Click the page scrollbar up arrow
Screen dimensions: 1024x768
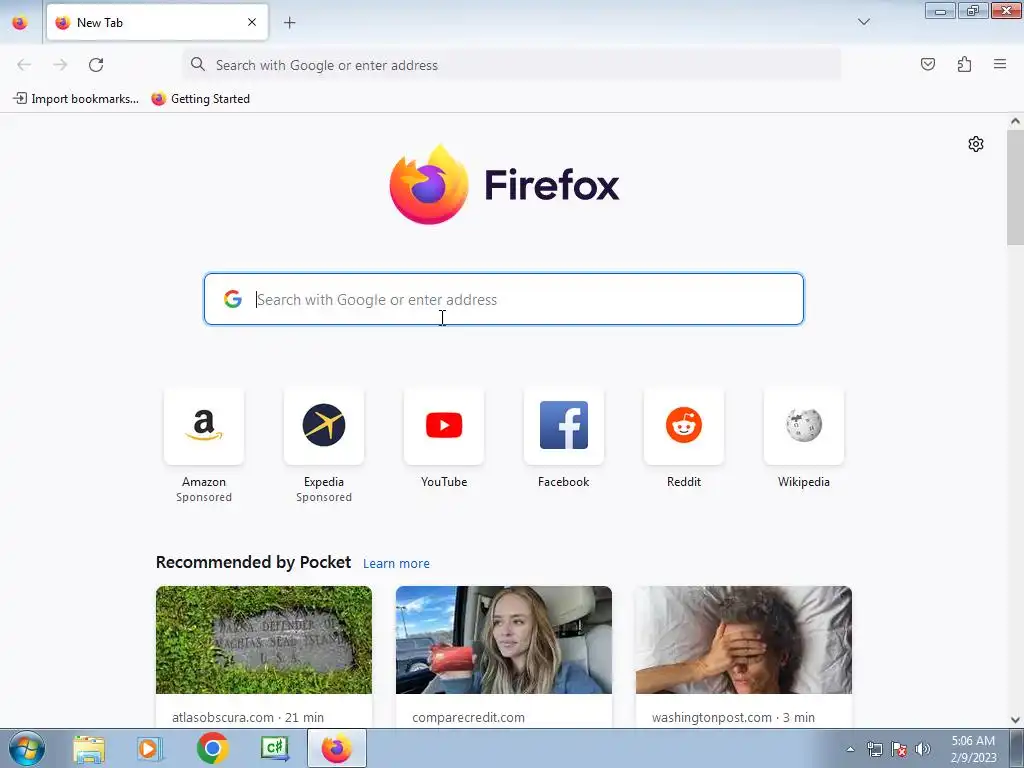pyautogui.click(x=1015, y=121)
